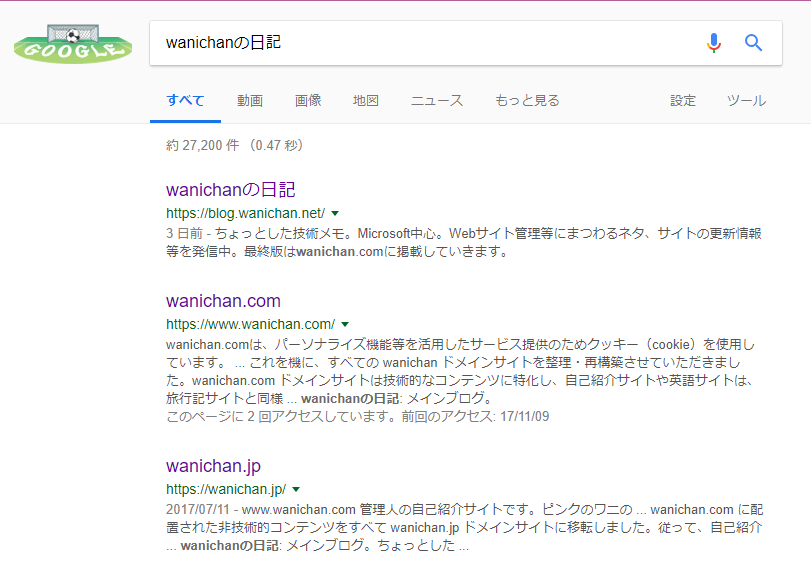
Task: Open the 地図 tab
Action: (x=366, y=100)
